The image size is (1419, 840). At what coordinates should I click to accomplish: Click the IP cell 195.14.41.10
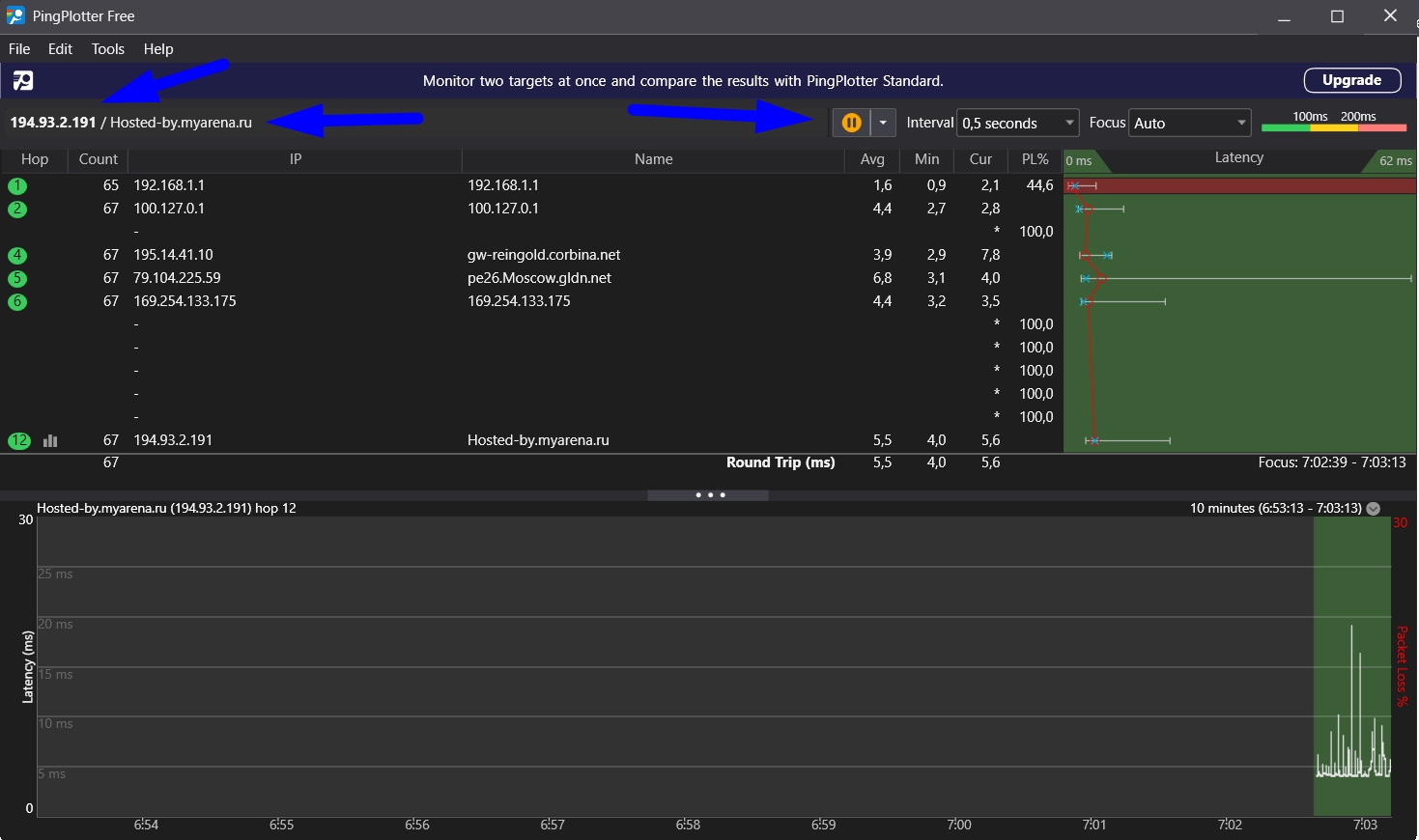174,255
